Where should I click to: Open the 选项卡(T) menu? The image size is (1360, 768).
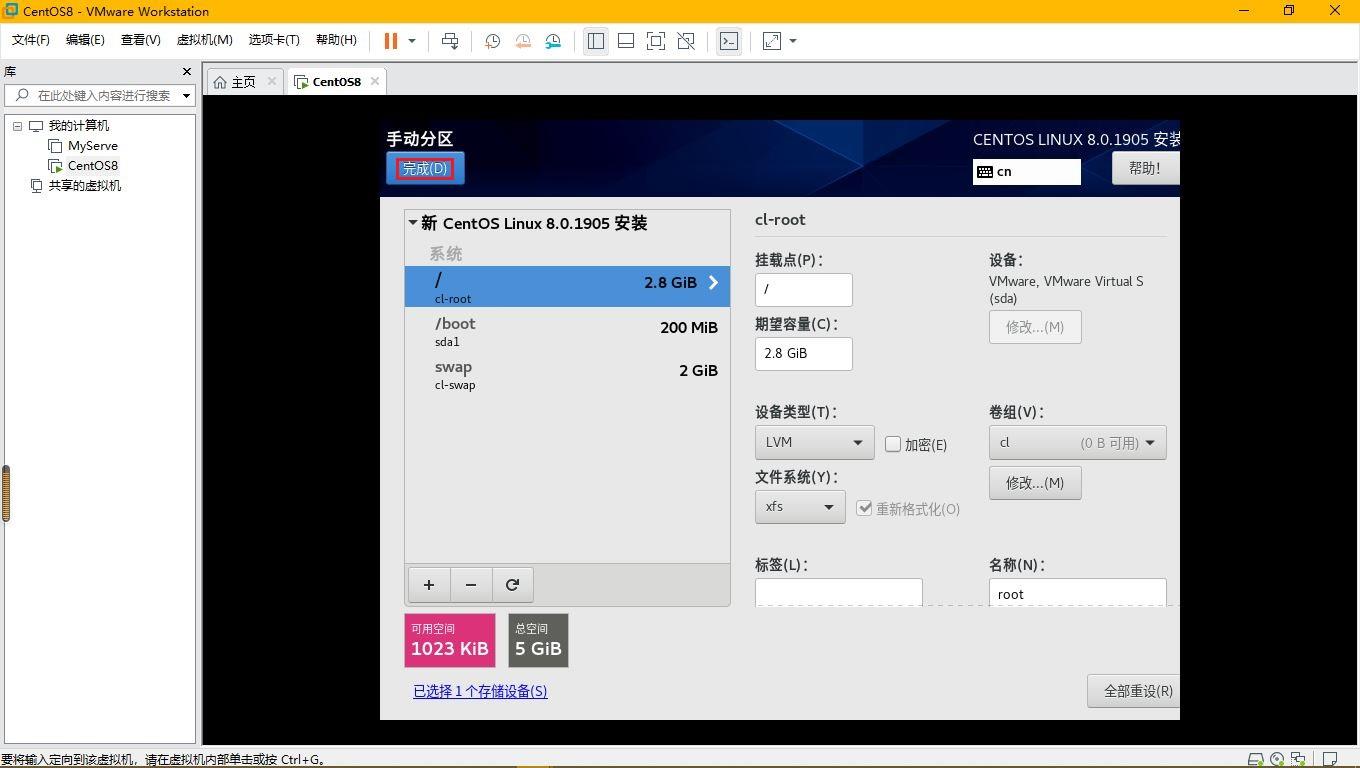pyautogui.click(x=274, y=40)
